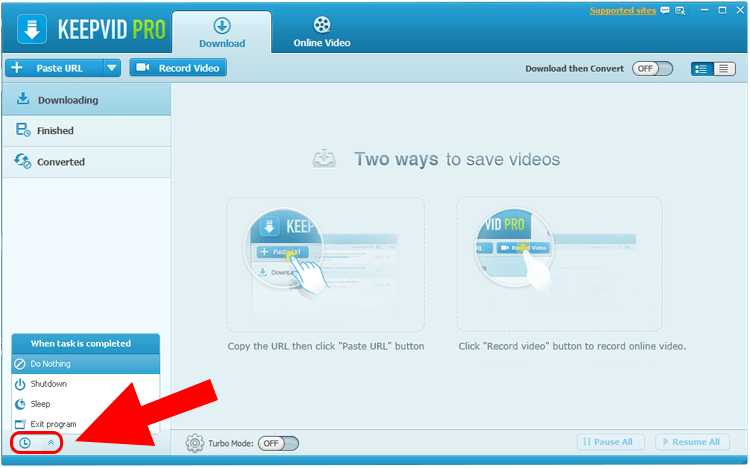Click the KeepVid Pro logo icon
Screen dimensions: 750x468
32,29
